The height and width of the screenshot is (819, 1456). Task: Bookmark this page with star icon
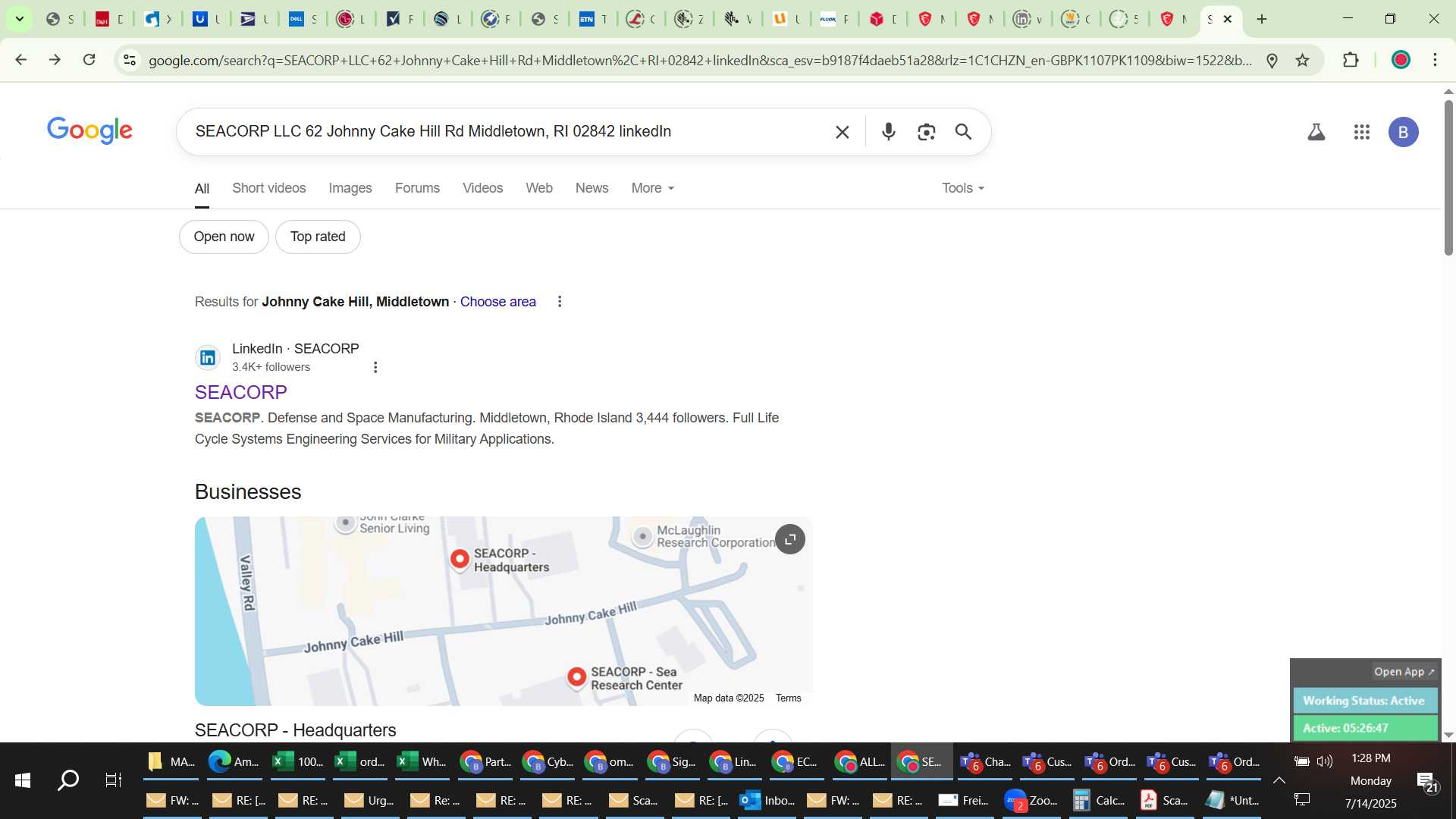(1303, 60)
